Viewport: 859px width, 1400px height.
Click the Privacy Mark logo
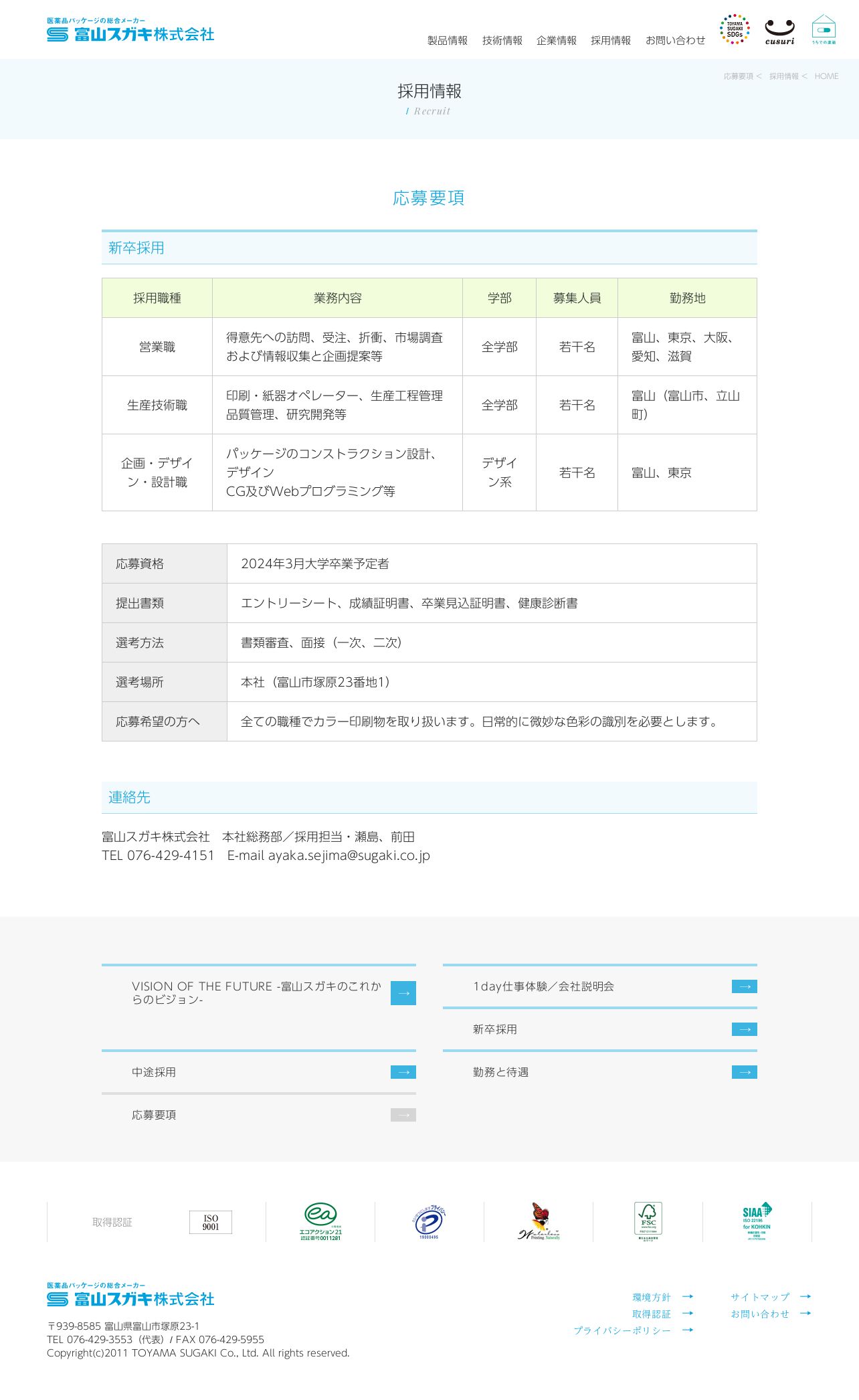429,1222
